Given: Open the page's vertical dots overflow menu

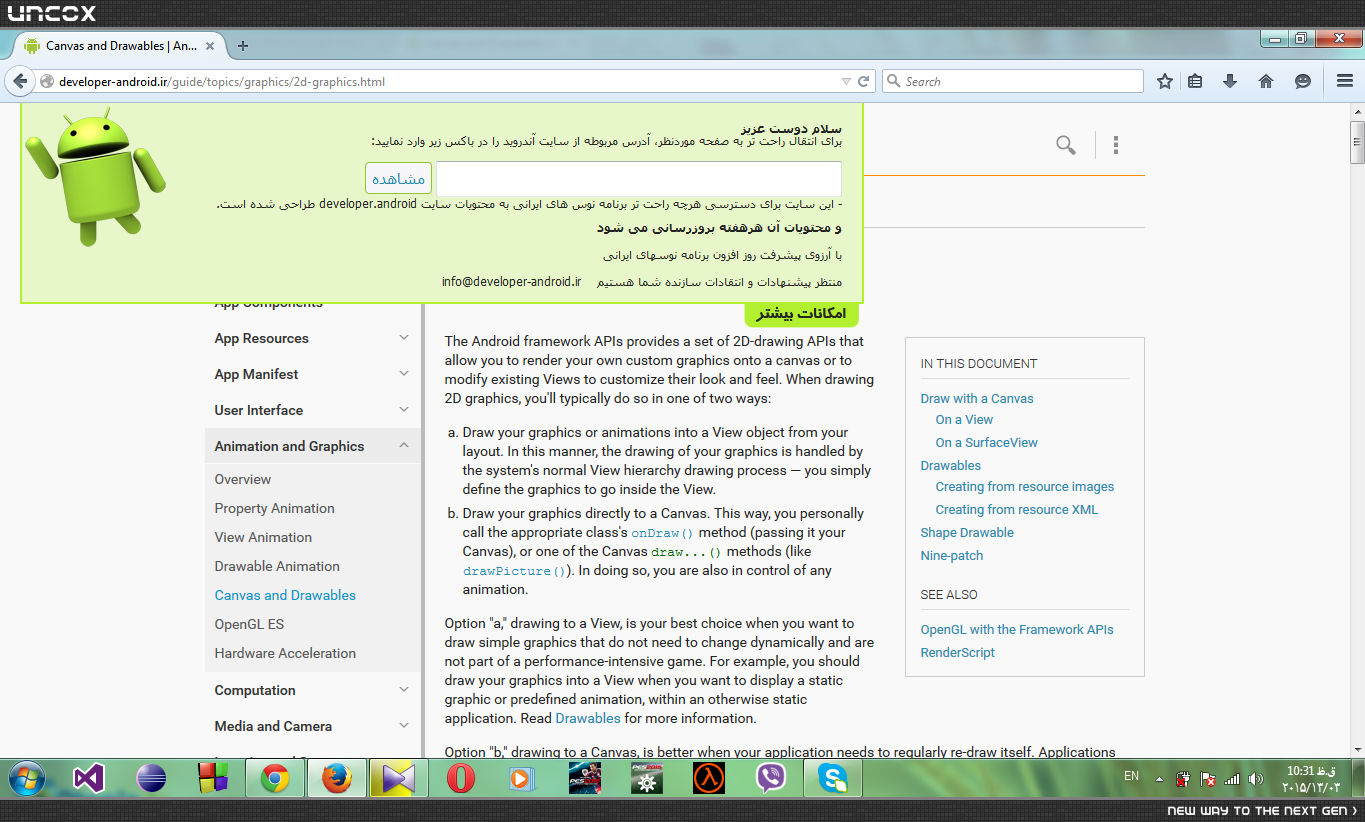Looking at the screenshot, I should point(1115,145).
